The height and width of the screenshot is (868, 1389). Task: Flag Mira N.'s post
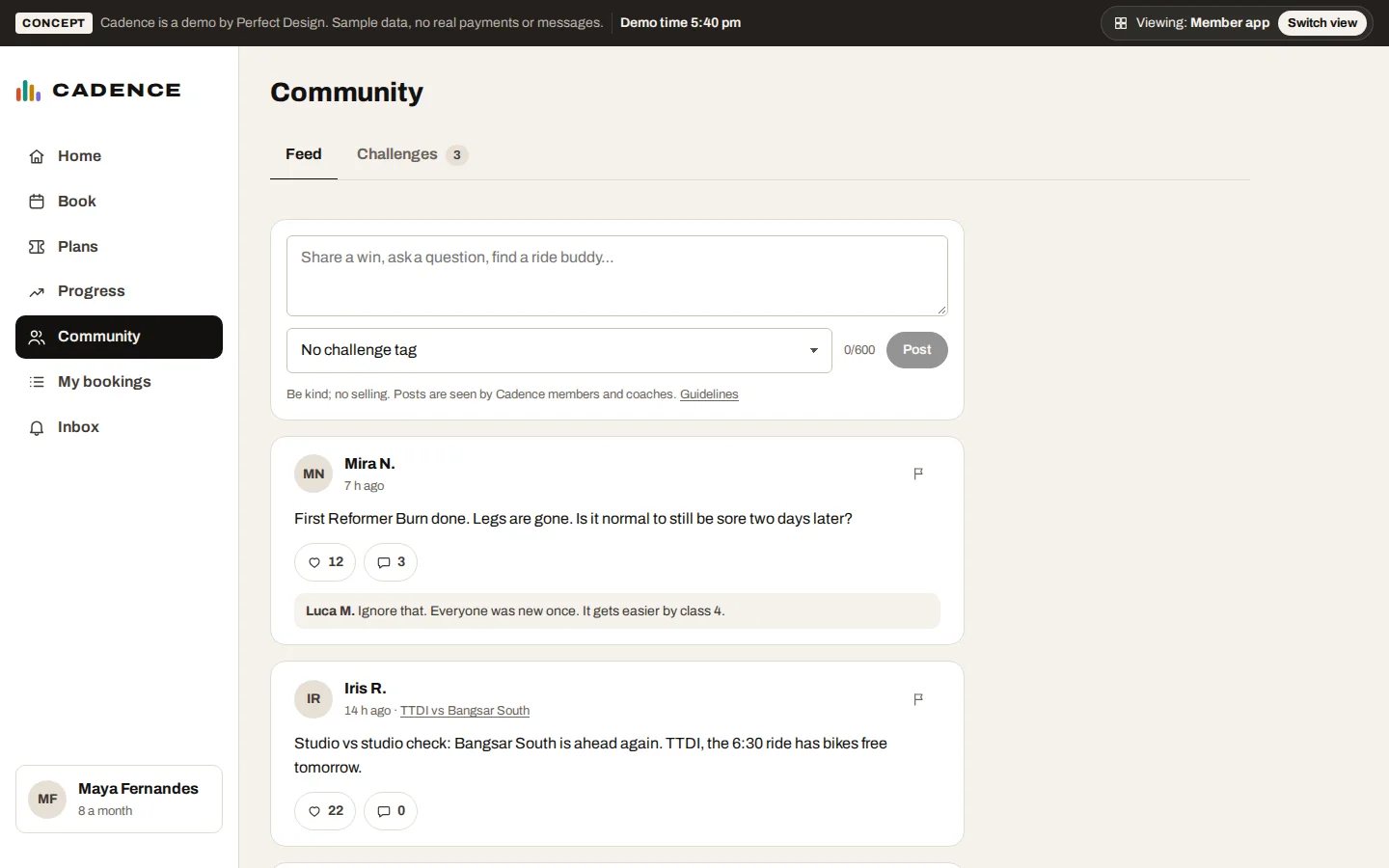(918, 474)
